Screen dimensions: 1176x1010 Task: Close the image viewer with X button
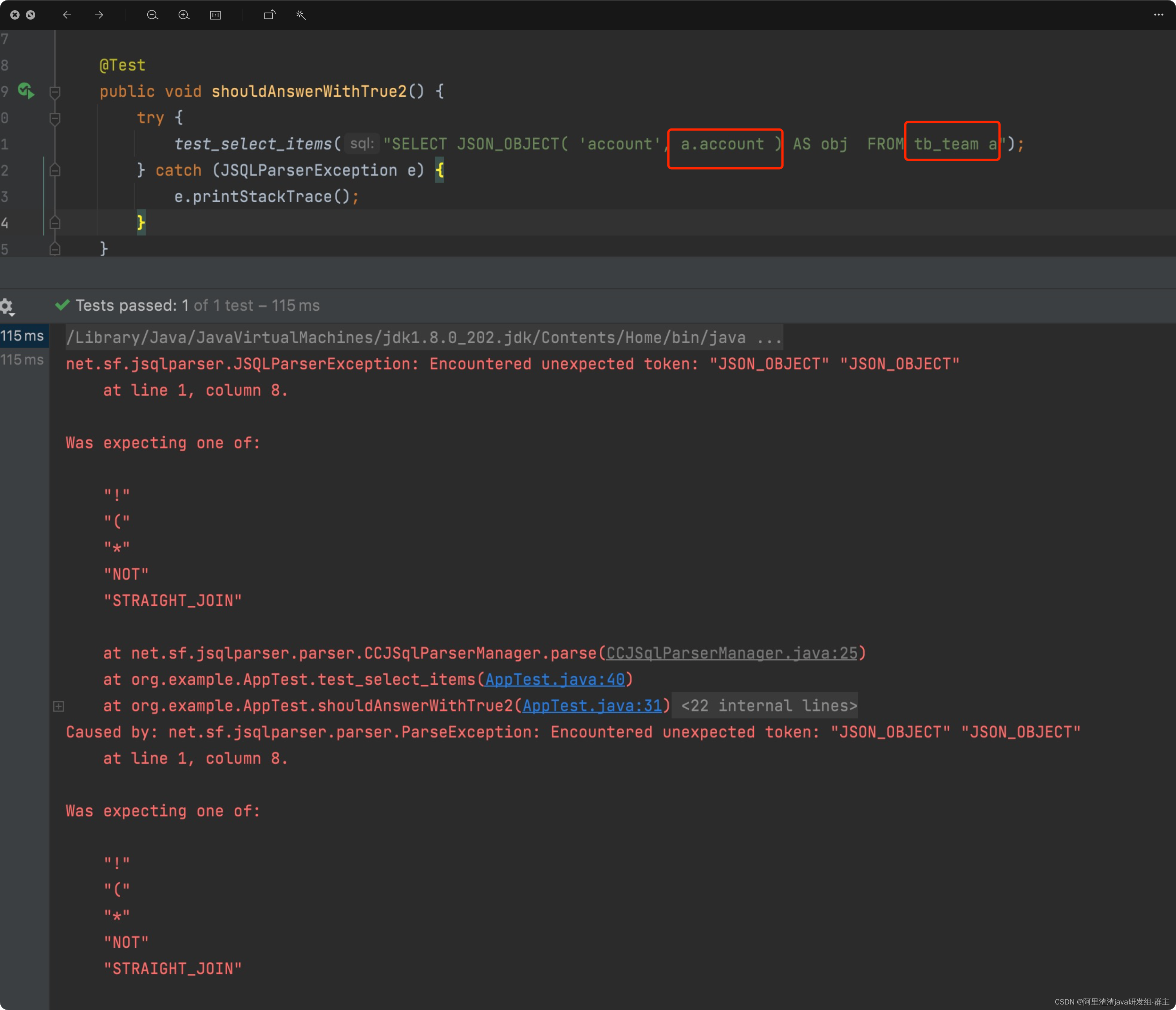(x=15, y=15)
